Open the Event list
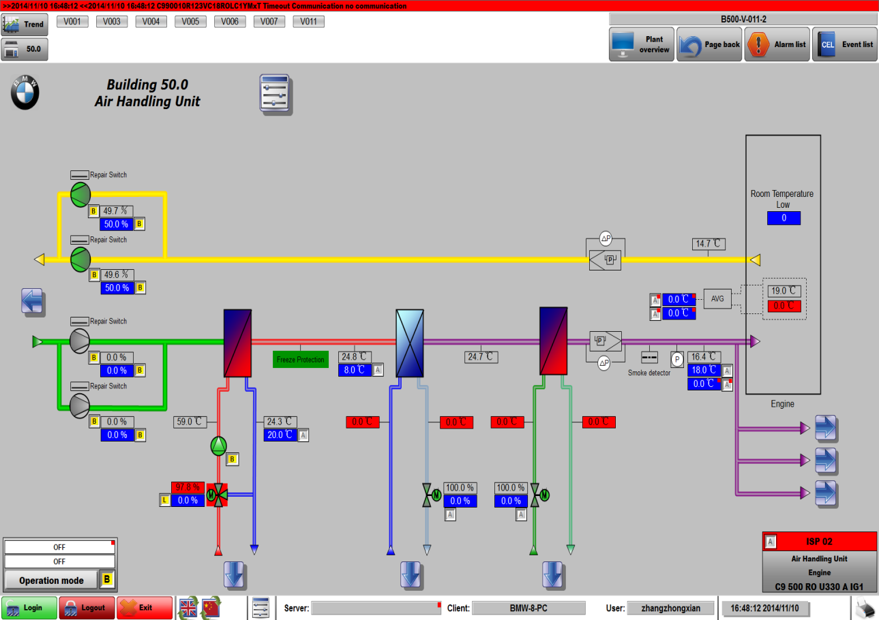The width and height of the screenshot is (879, 620). pos(845,44)
